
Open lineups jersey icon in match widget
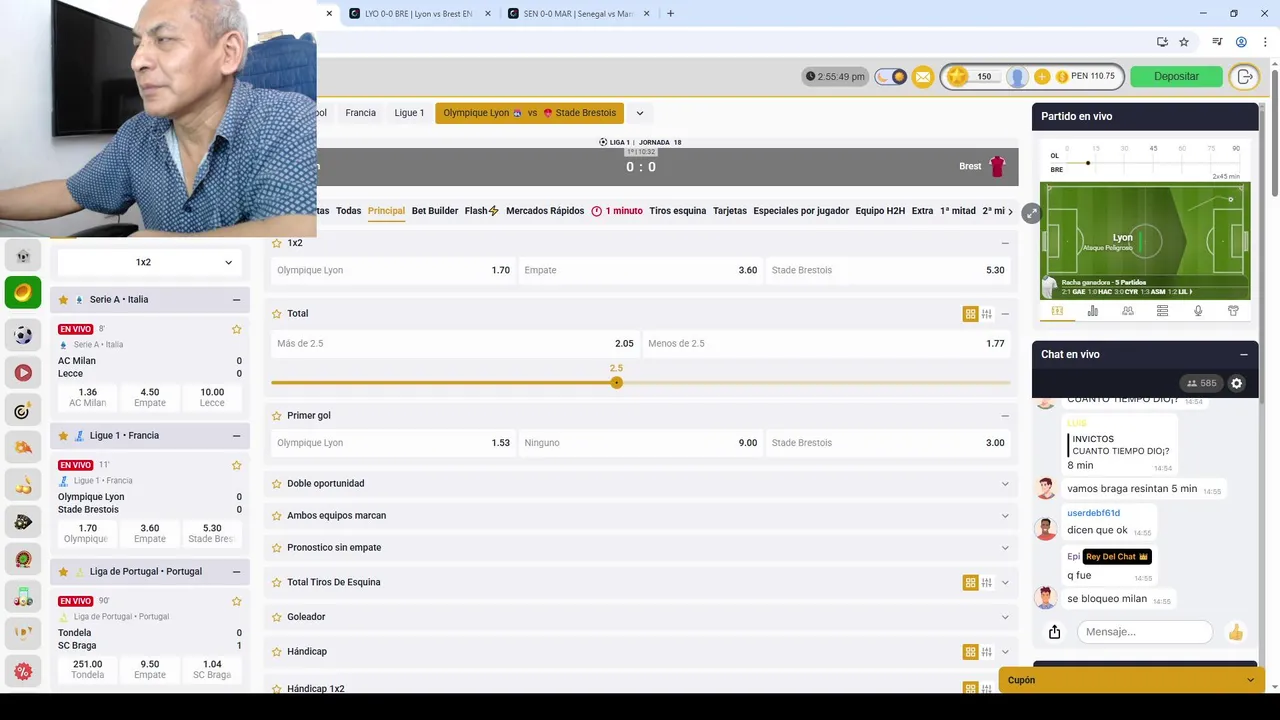[1233, 311]
